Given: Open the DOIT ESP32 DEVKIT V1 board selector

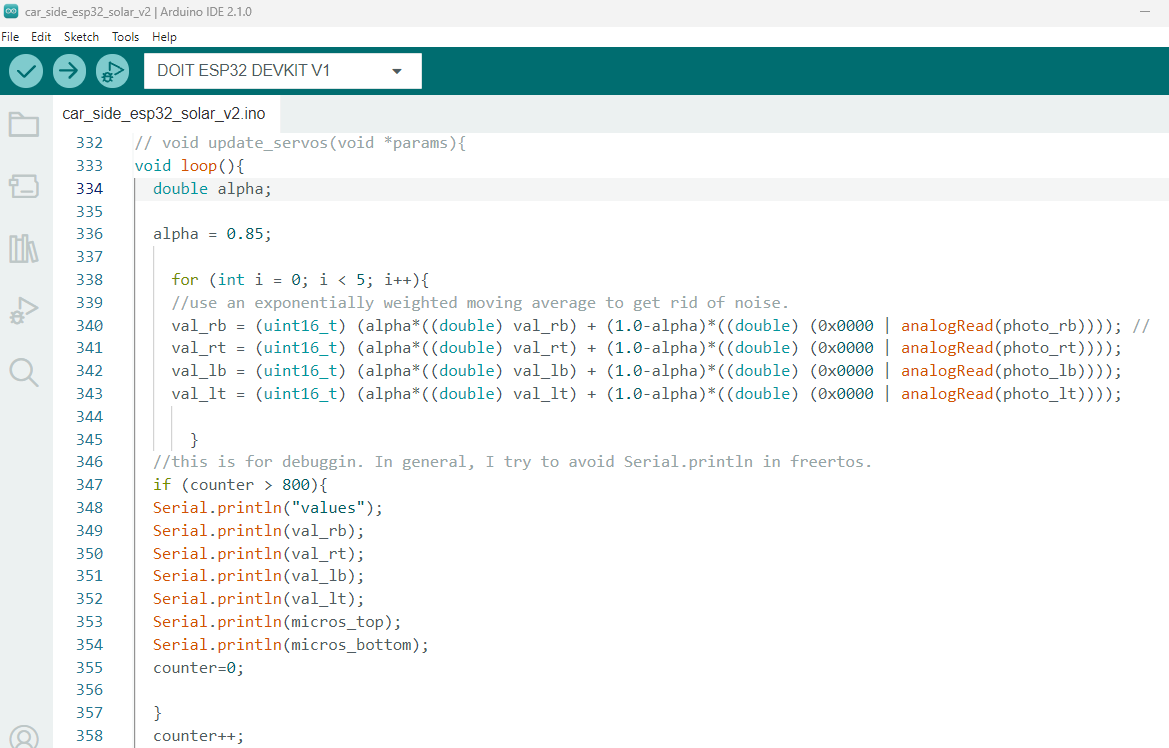Looking at the screenshot, I should [282, 70].
